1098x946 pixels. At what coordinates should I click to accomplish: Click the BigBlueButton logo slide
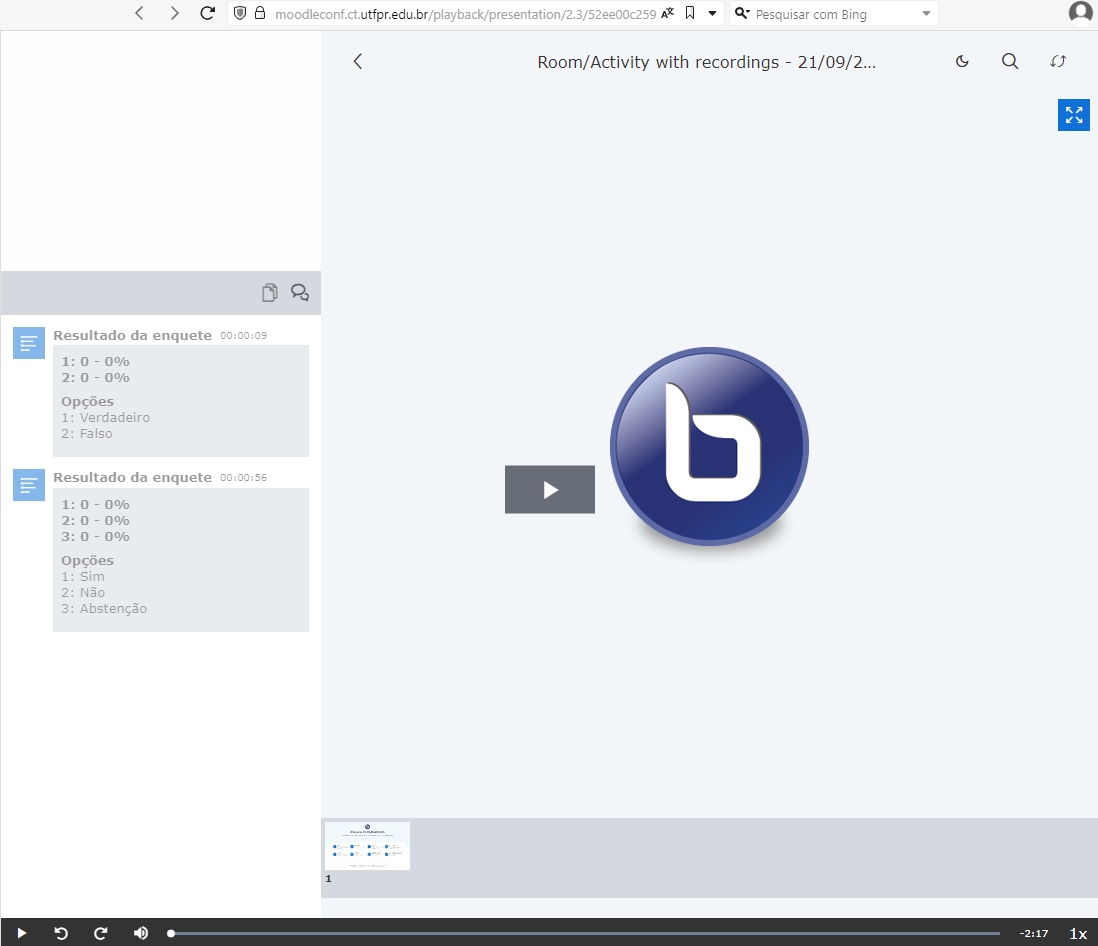709,446
